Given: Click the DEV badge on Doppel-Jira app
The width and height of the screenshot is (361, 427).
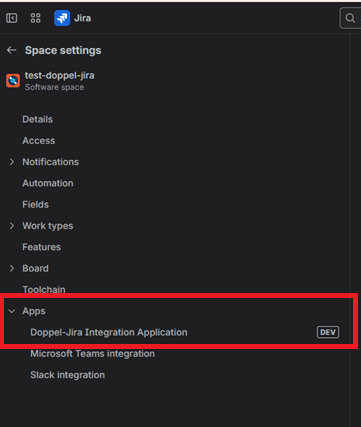Looking at the screenshot, I should pos(328,332).
